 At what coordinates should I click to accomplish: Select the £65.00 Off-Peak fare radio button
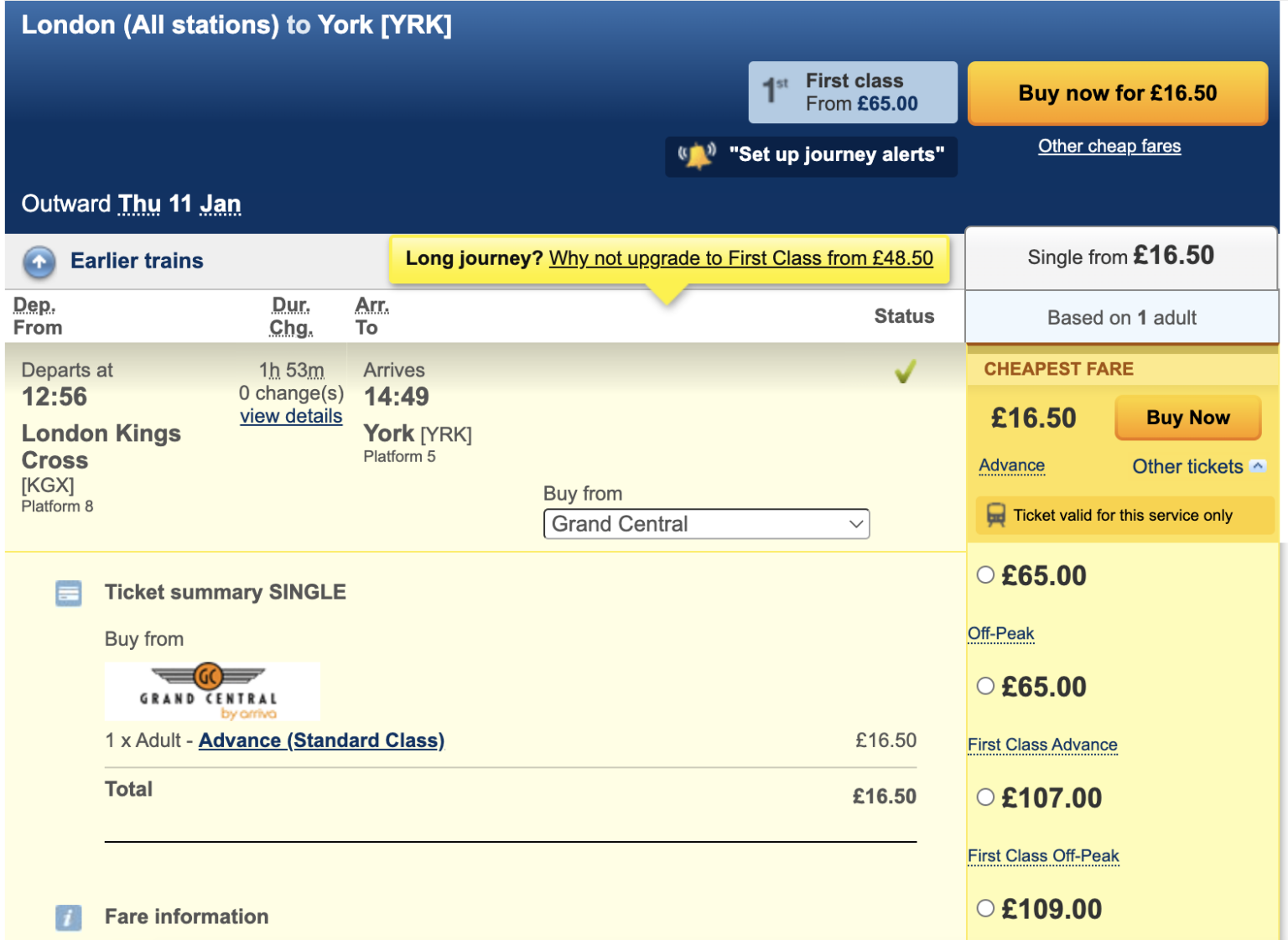click(985, 686)
